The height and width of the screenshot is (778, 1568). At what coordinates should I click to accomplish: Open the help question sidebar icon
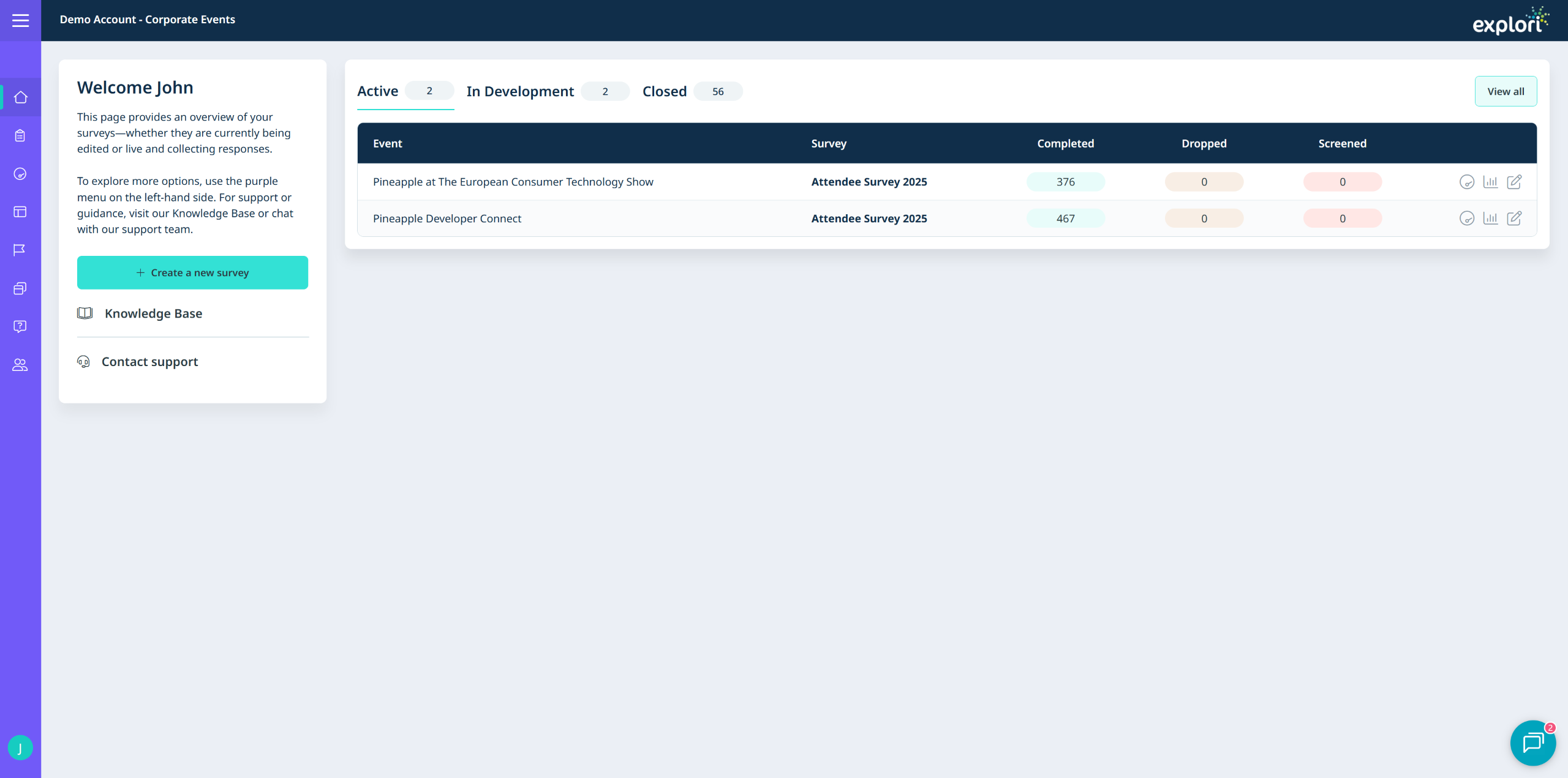pyautogui.click(x=20, y=326)
